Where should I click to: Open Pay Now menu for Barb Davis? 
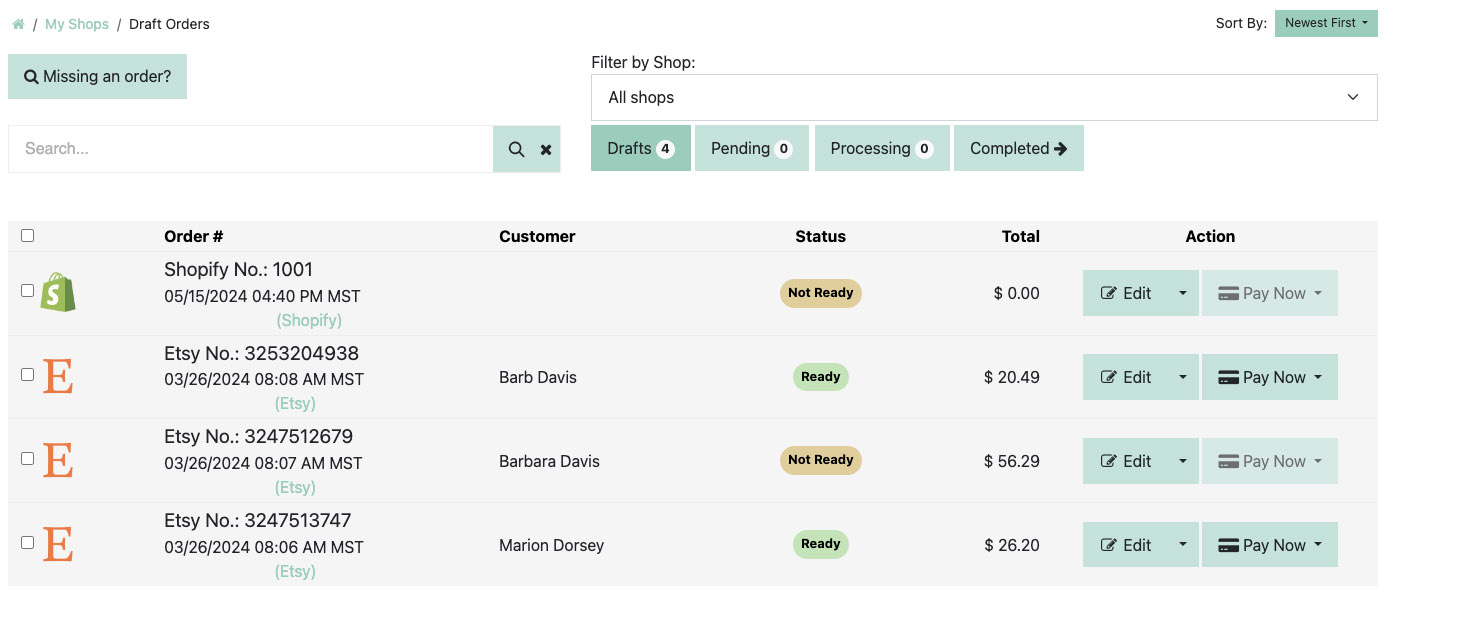click(1270, 377)
